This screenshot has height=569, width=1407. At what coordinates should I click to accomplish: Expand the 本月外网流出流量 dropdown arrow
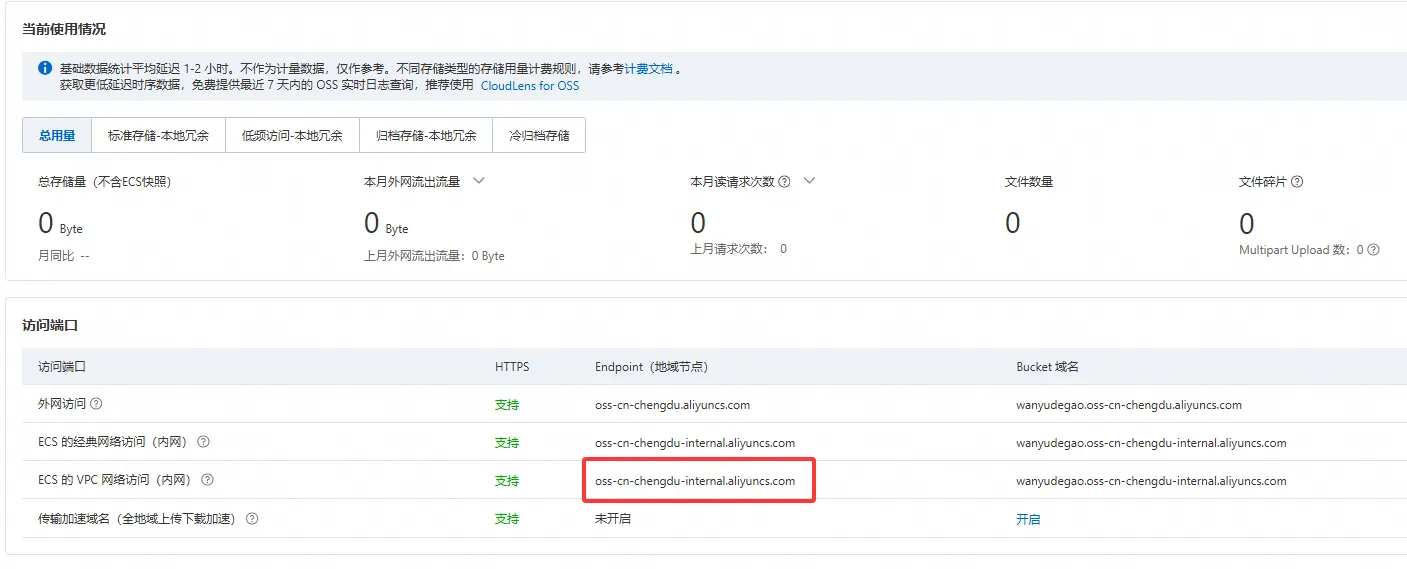point(478,181)
